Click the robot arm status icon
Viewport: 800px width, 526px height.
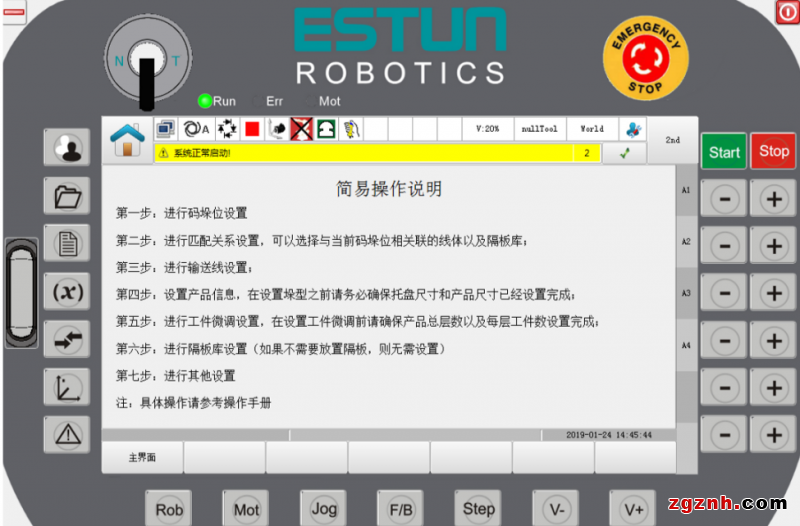click(277, 129)
